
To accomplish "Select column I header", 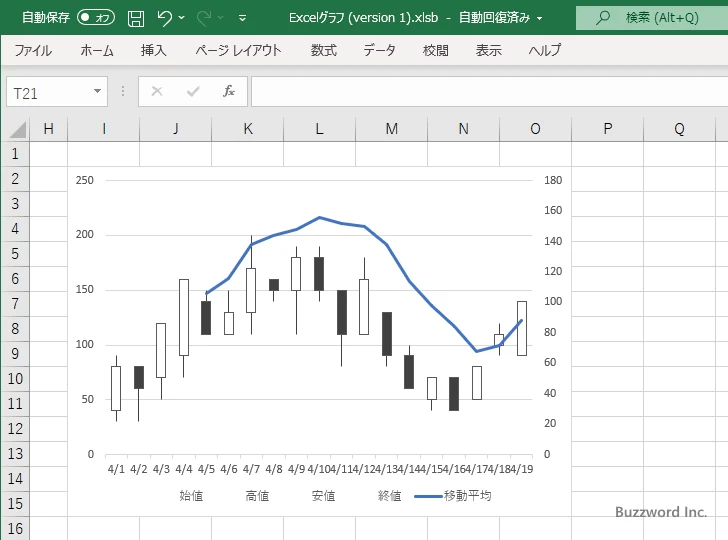I will coord(104,129).
